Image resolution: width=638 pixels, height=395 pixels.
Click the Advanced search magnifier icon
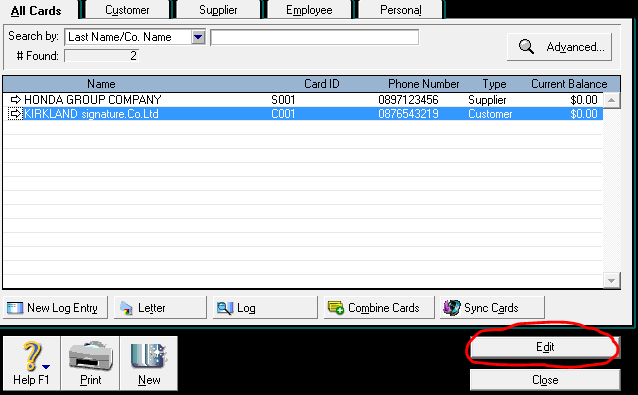coord(526,46)
